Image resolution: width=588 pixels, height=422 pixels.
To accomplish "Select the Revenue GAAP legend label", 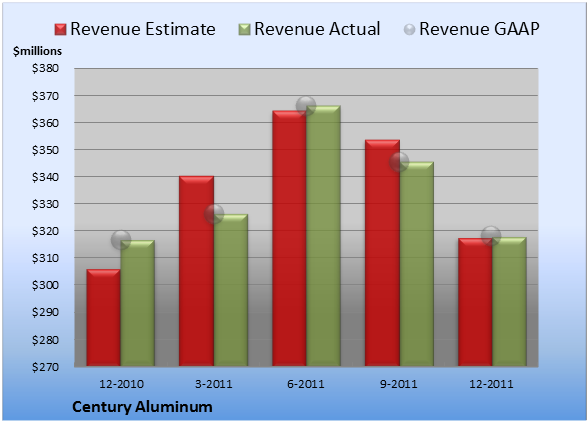I will [479, 29].
